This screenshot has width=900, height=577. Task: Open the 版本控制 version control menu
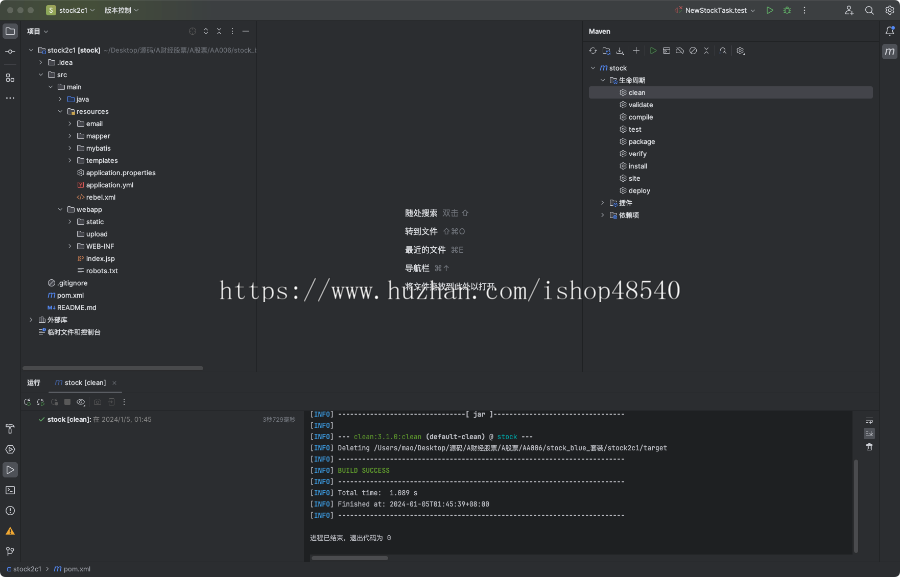click(121, 10)
